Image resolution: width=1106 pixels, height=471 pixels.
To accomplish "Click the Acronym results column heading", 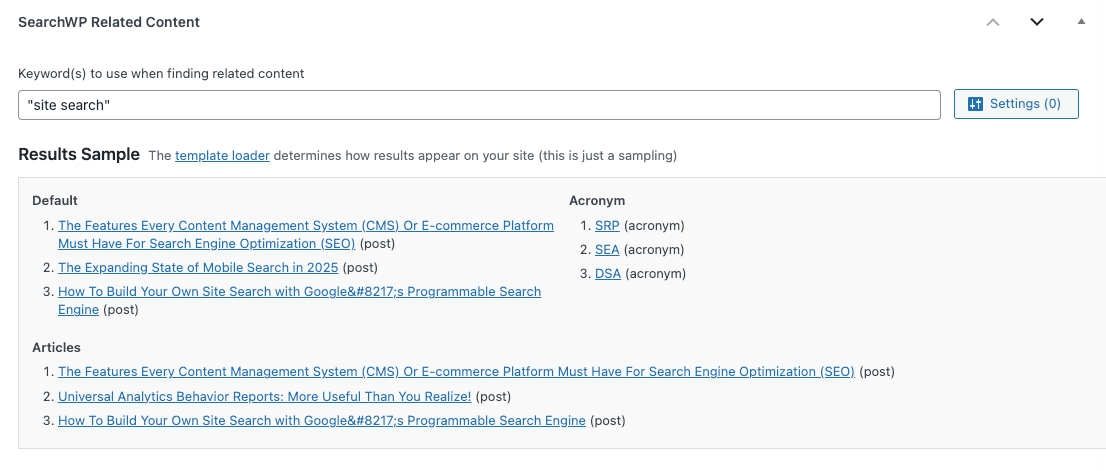I will pyautogui.click(x=597, y=201).
